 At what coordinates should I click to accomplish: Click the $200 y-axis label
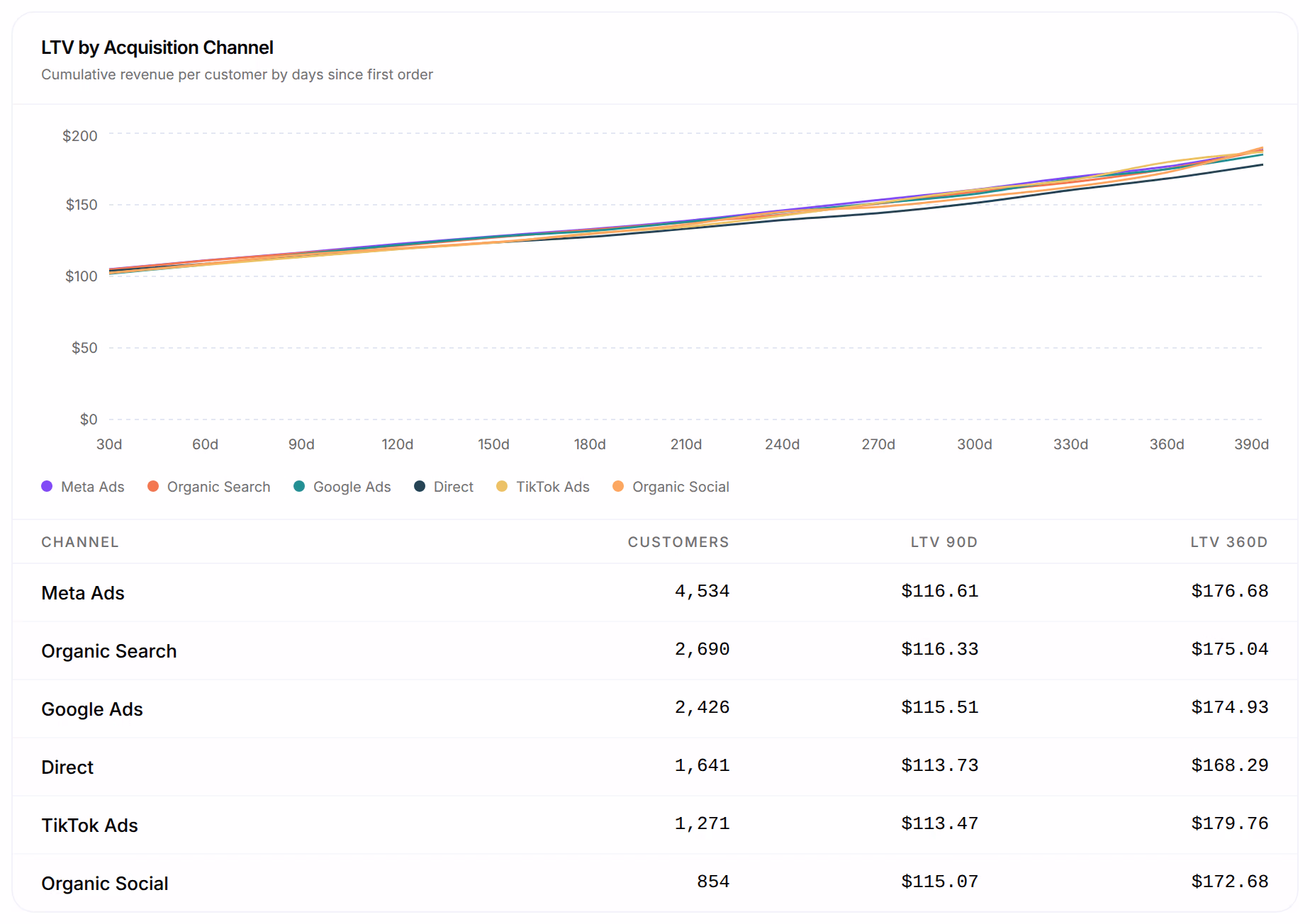click(x=80, y=135)
